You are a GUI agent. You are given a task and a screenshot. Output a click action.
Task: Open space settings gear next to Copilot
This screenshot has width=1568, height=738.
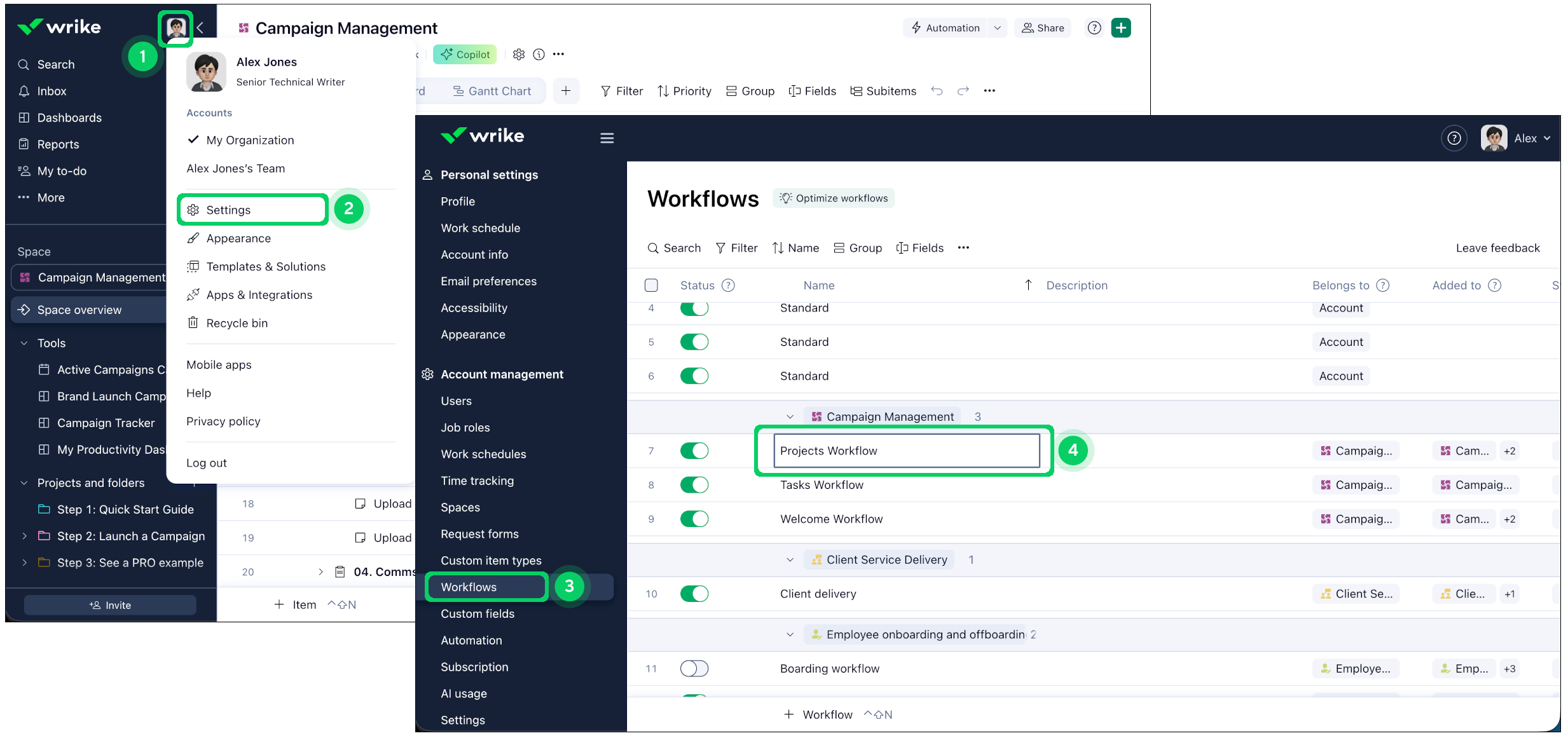click(519, 55)
